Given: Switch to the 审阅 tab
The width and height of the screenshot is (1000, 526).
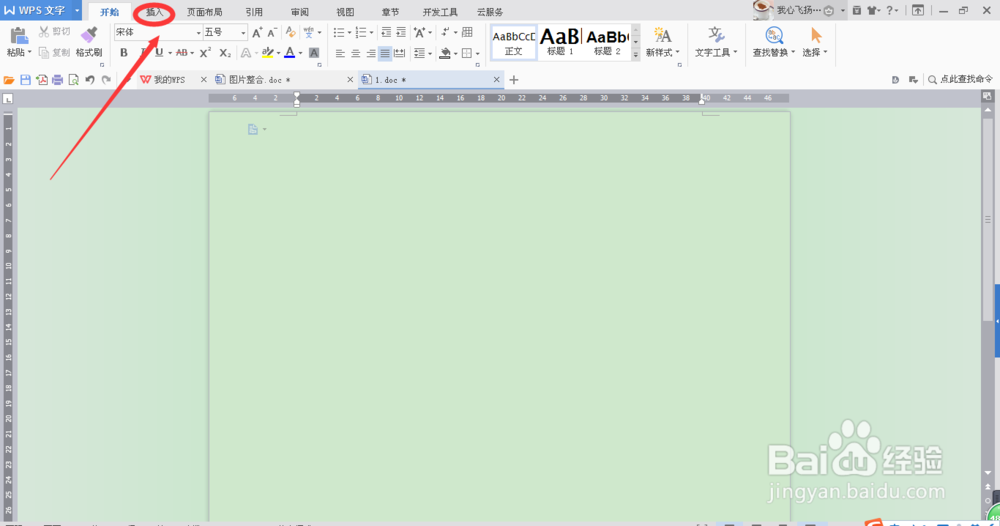Looking at the screenshot, I should click(x=300, y=11).
